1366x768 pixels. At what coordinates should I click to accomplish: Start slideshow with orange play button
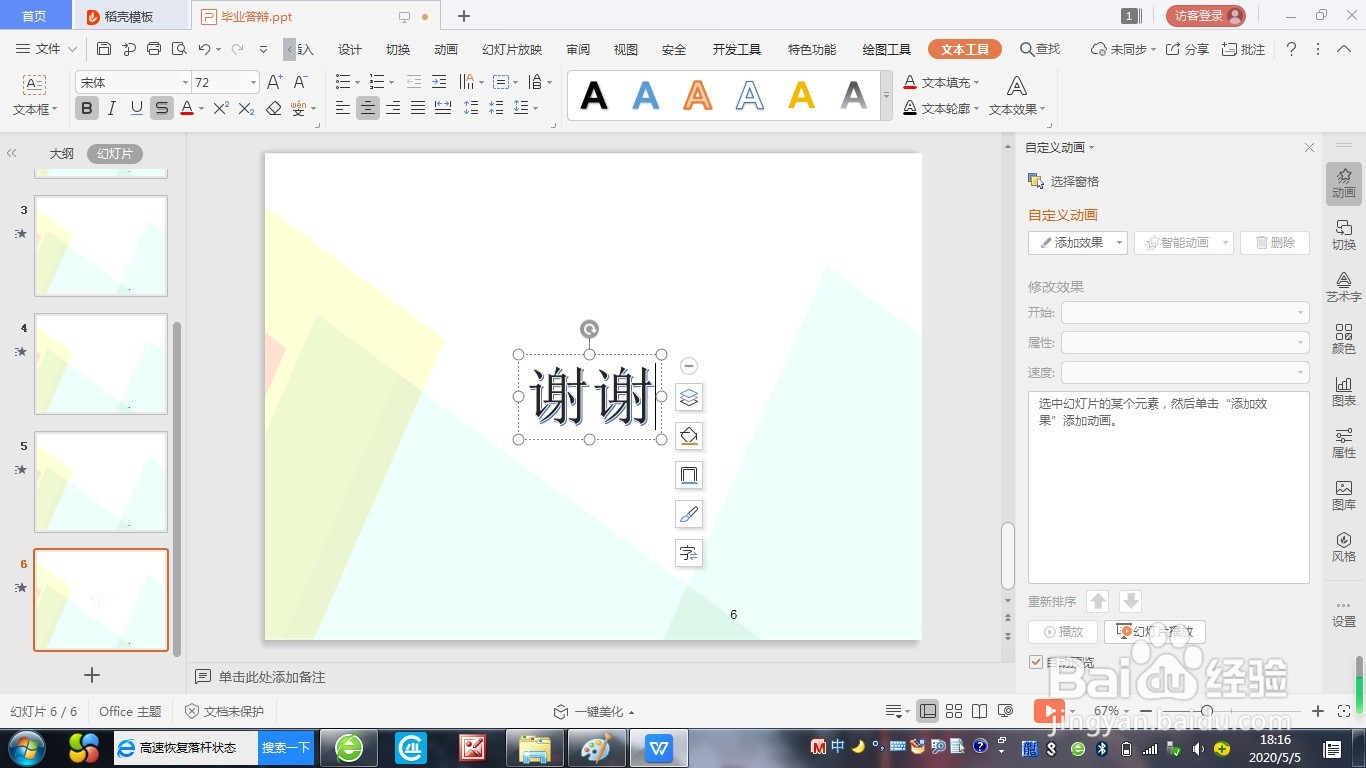[x=1049, y=711]
